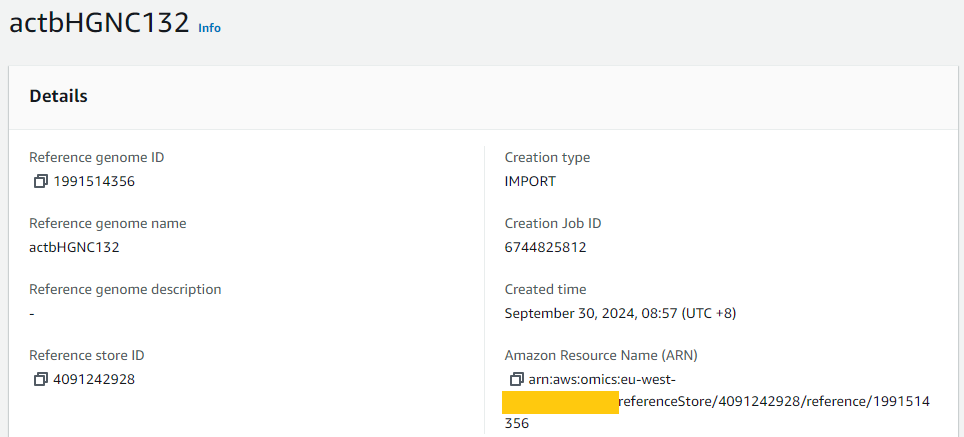Click the Details panel heading
The height and width of the screenshot is (437, 964).
[58, 96]
